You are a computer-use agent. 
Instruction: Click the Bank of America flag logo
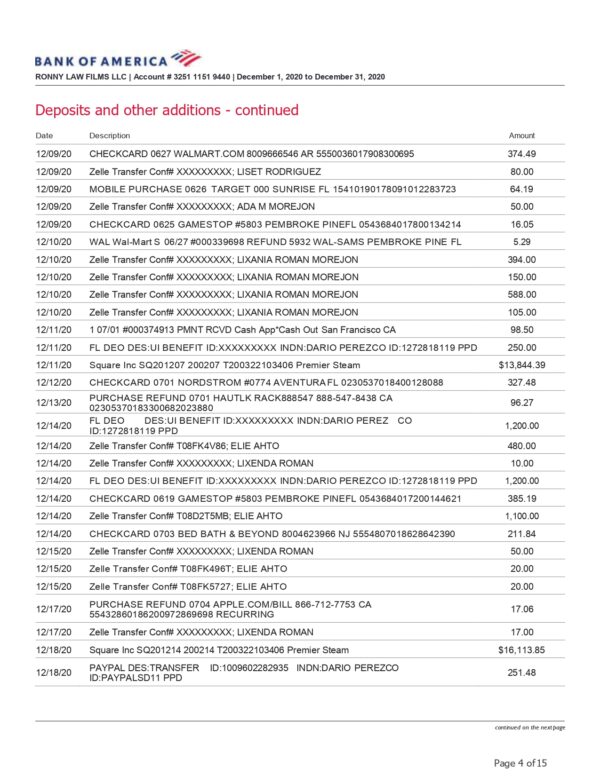(186, 58)
